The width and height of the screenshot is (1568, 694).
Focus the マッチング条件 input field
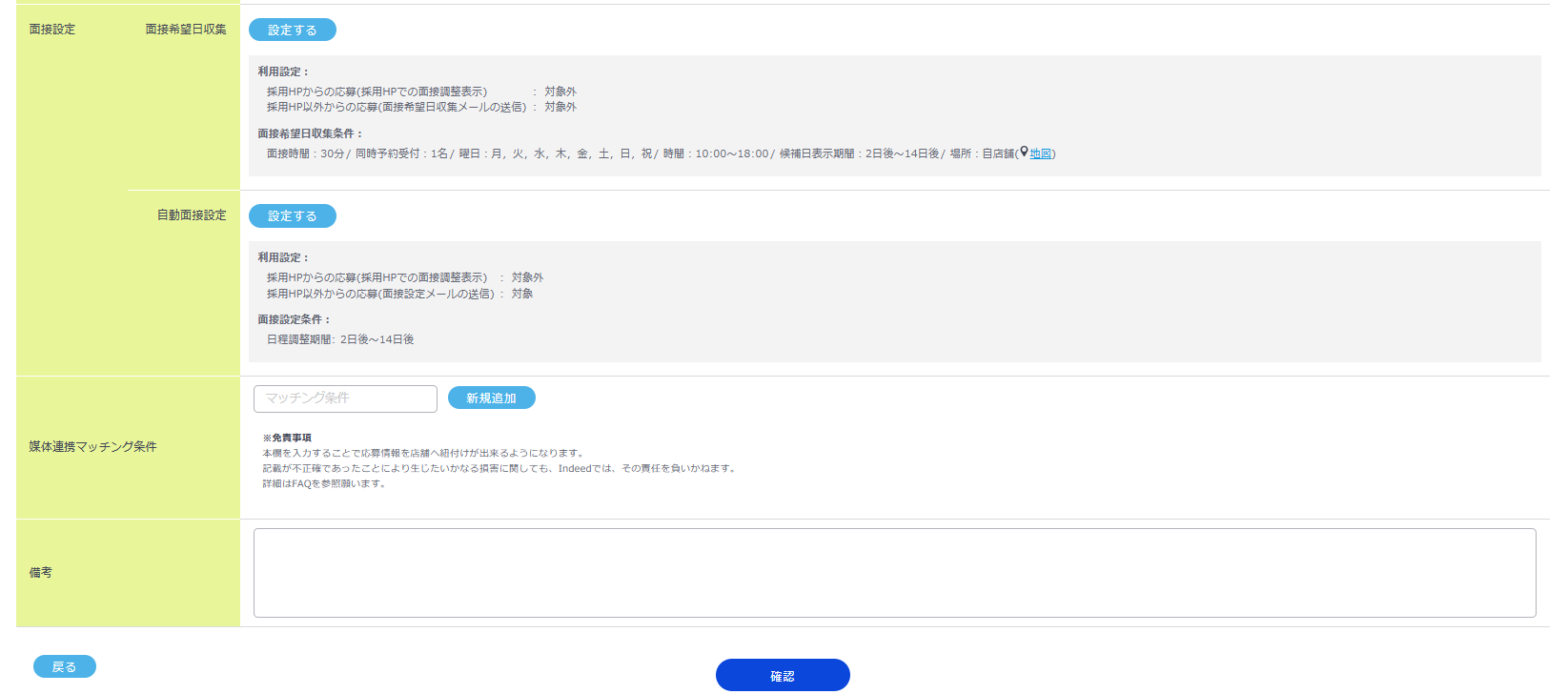coord(345,398)
